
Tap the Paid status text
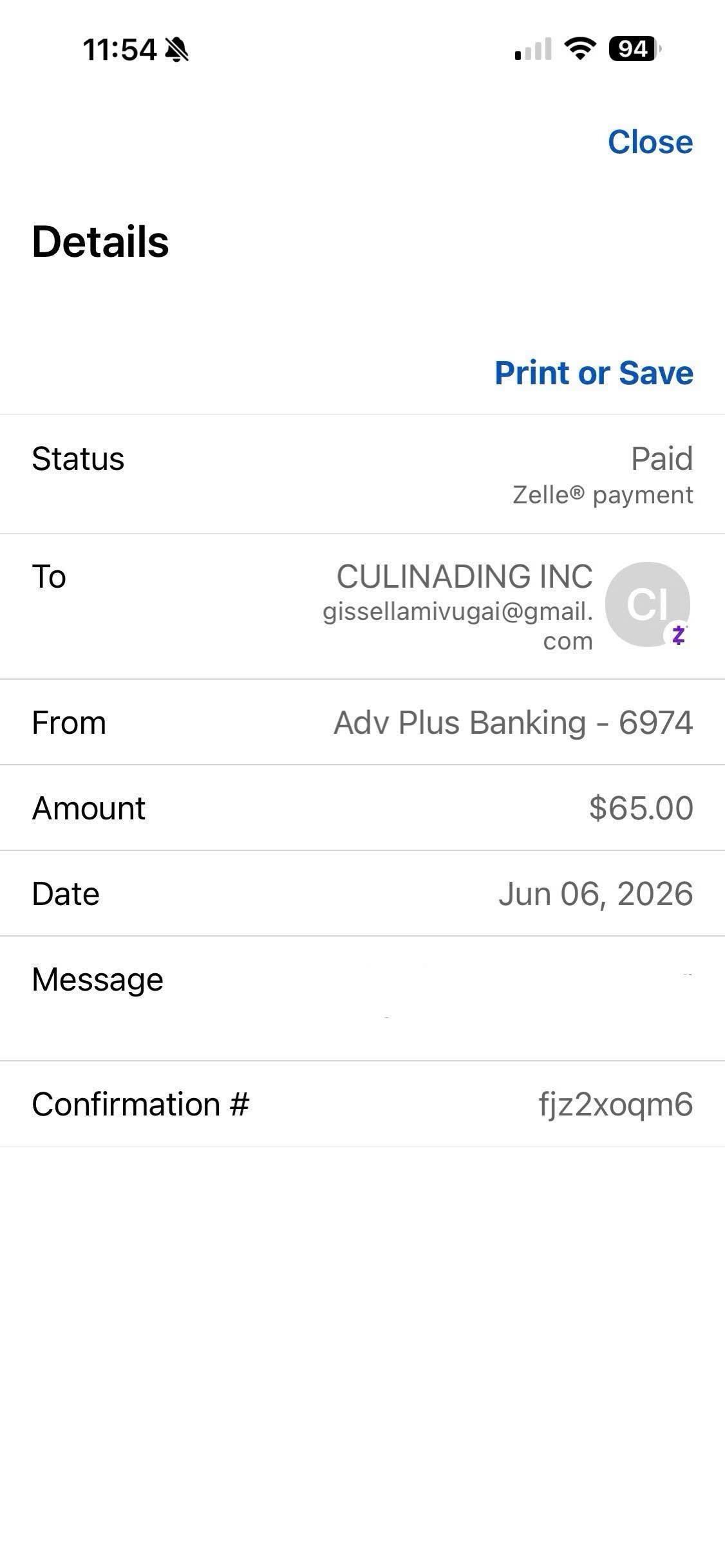pyautogui.click(x=662, y=459)
